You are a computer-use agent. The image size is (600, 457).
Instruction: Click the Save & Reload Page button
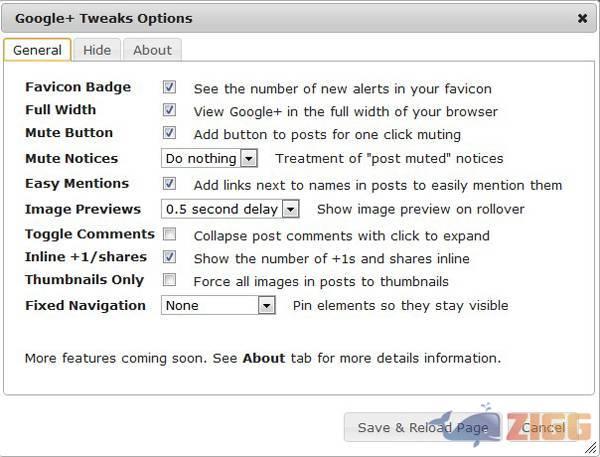423,428
